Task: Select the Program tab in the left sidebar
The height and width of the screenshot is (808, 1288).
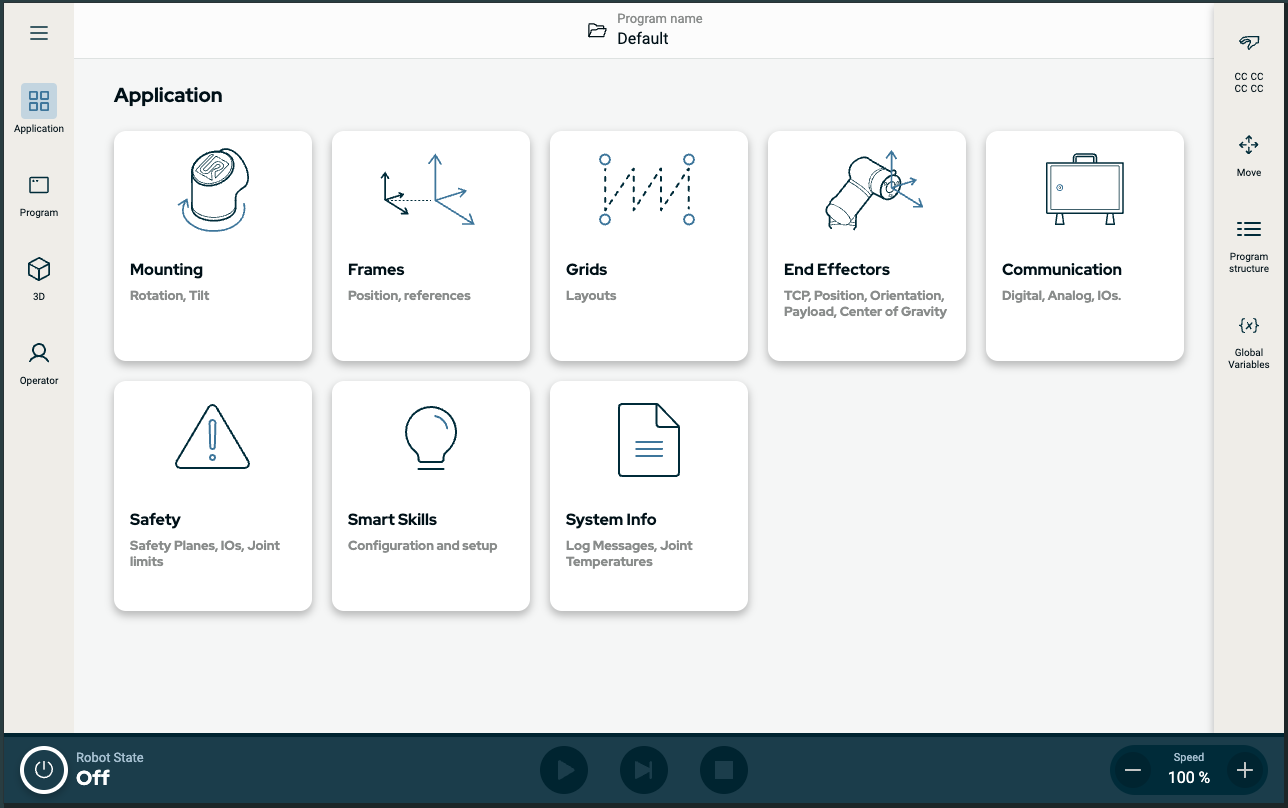Action: (38, 193)
